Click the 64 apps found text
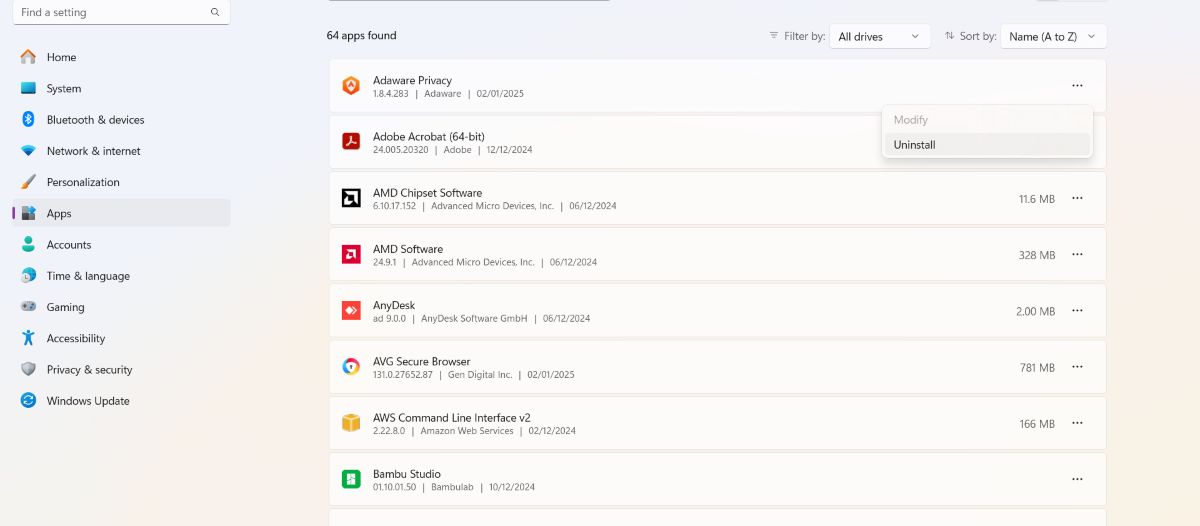1200x526 pixels. click(362, 35)
